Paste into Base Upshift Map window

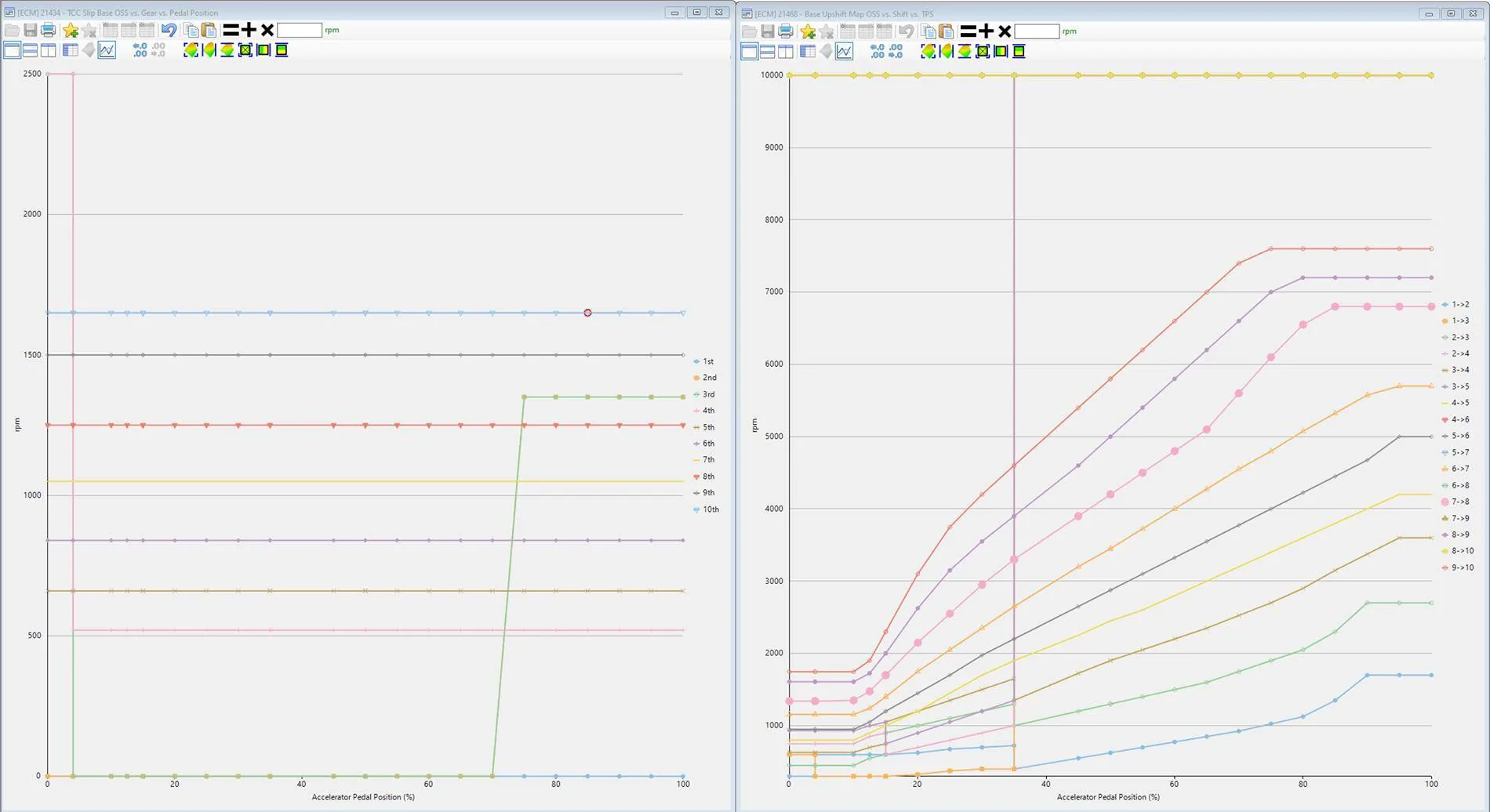coord(946,31)
